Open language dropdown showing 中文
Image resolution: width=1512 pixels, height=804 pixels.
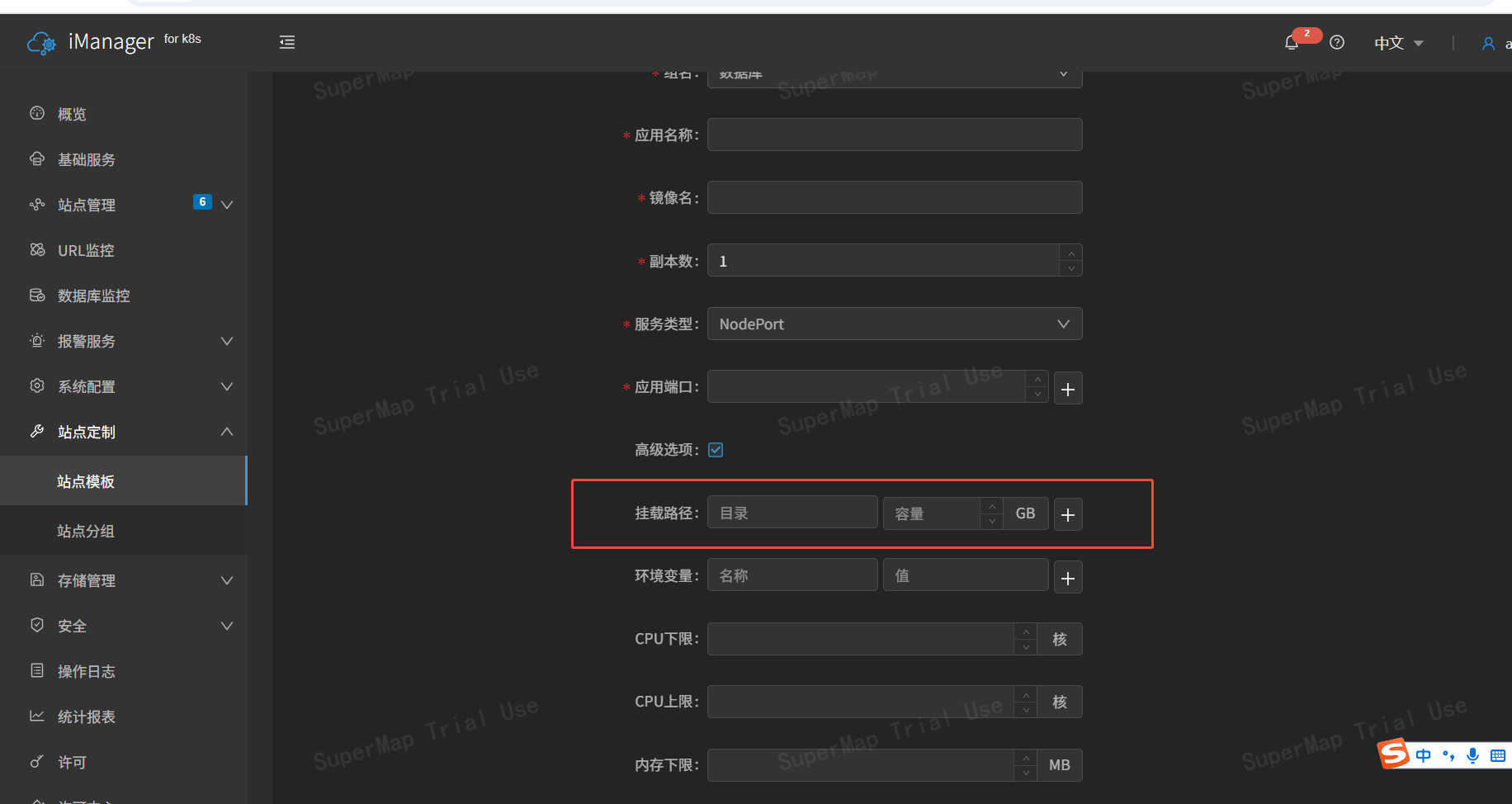point(1398,43)
